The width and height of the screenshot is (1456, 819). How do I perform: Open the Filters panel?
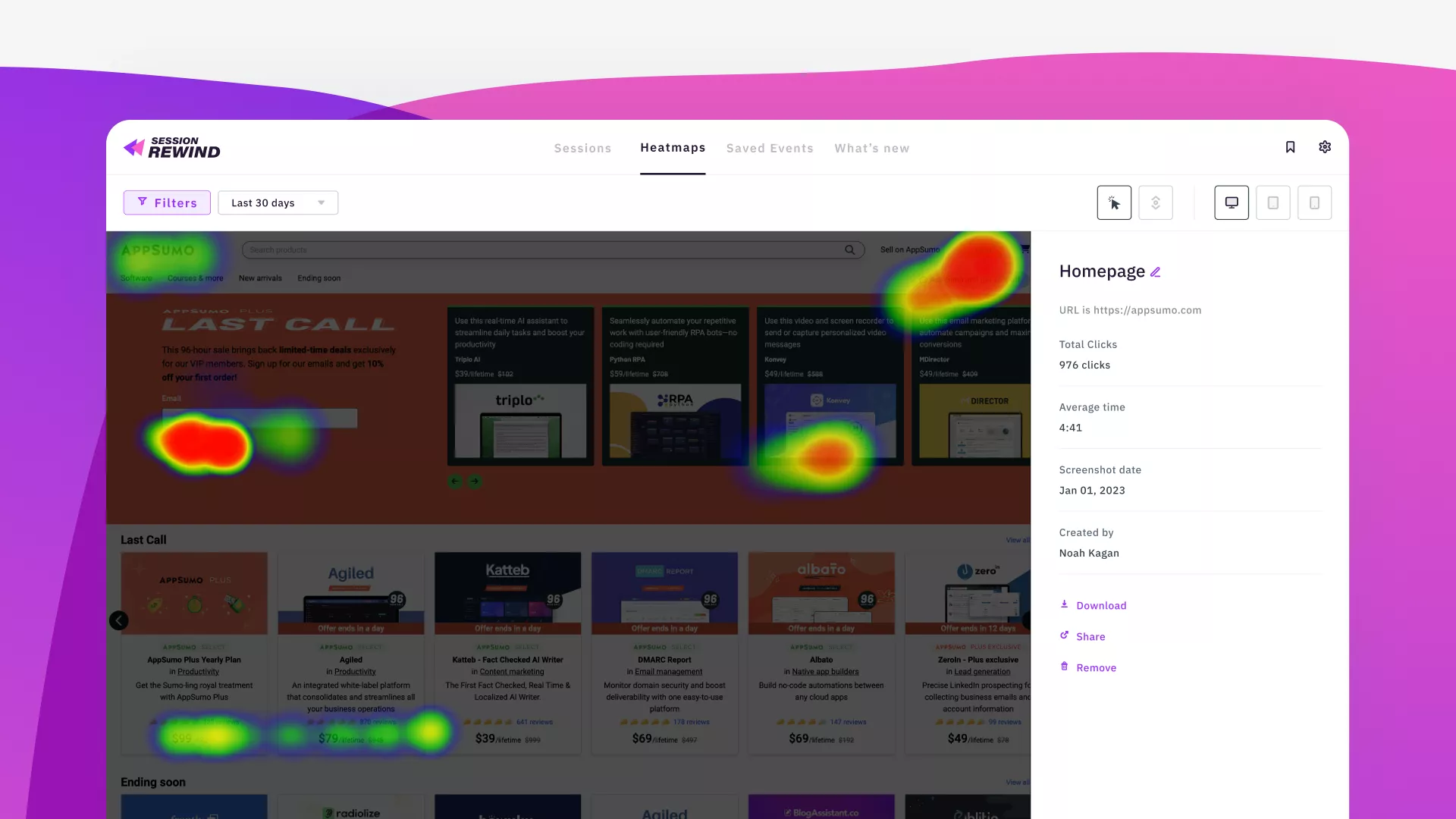coord(167,202)
